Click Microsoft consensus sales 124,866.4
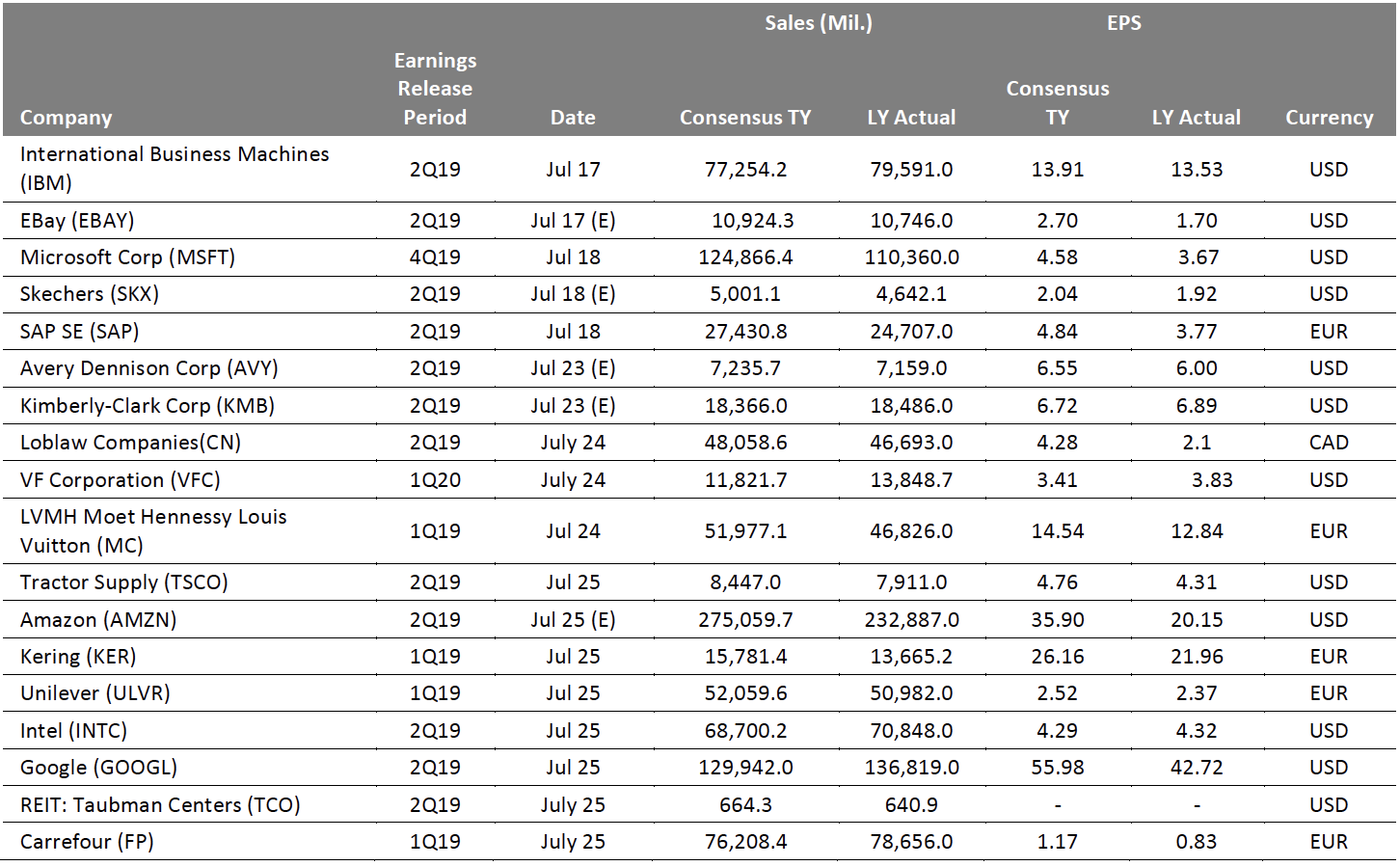 pos(745,257)
